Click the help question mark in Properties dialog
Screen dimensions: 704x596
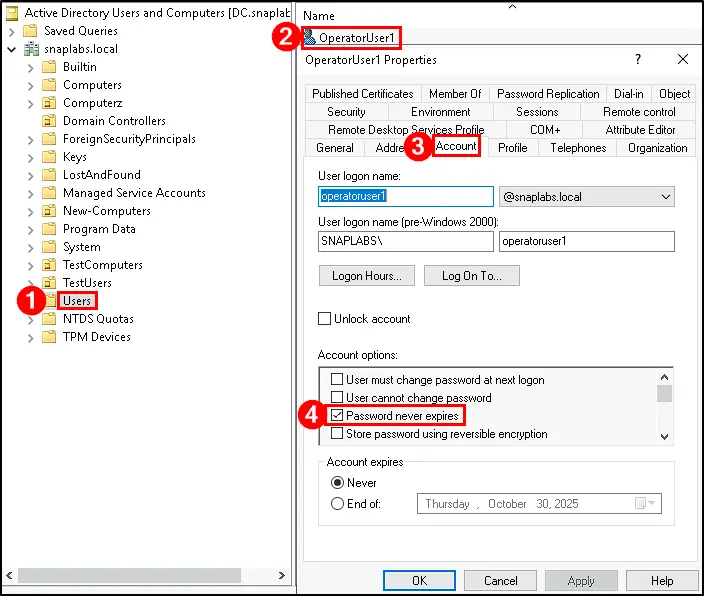coord(638,59)
